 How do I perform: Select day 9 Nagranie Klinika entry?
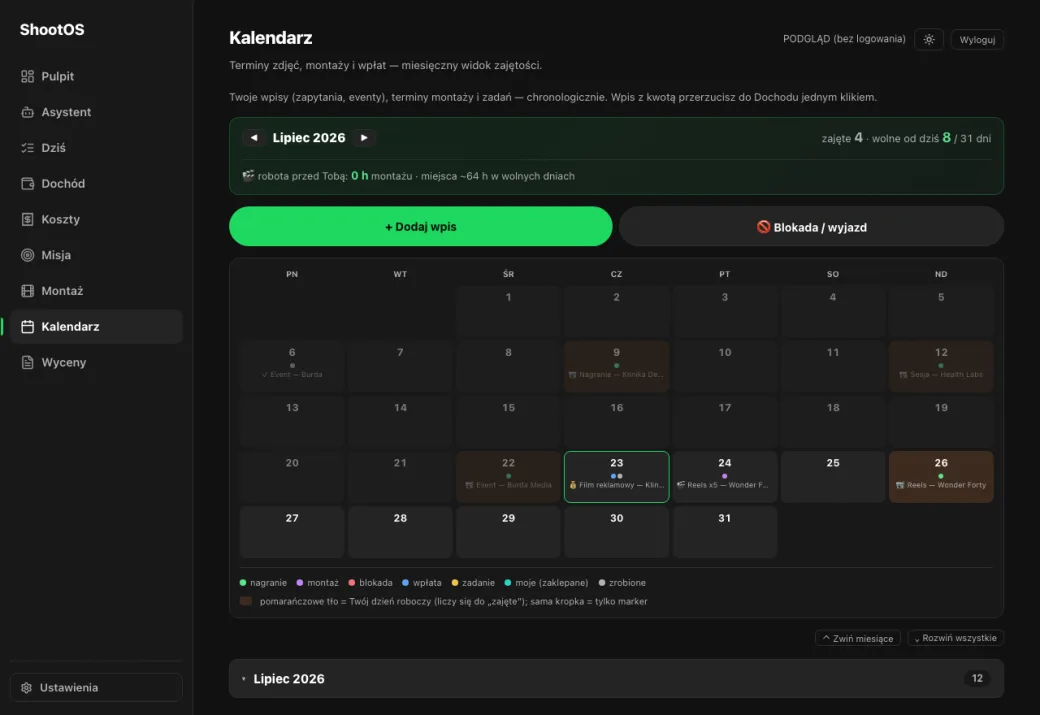click(x=616, y=366)
